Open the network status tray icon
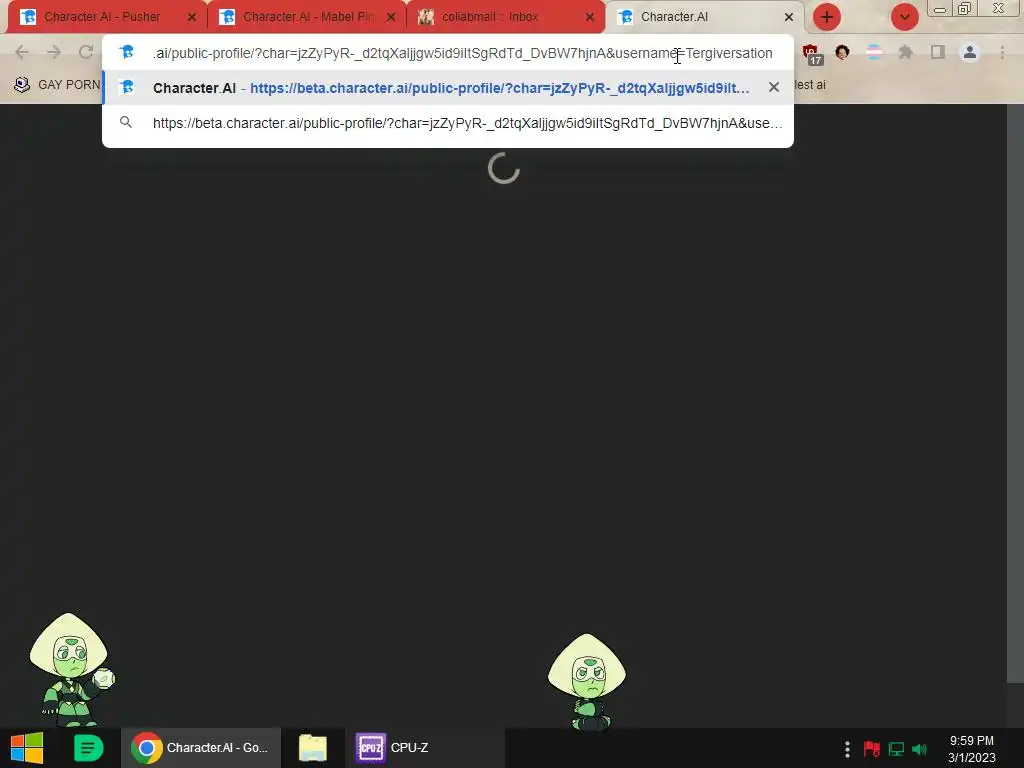Viewport: 1024px width, 768px height. pyautogui.click(x=896, y=749)
